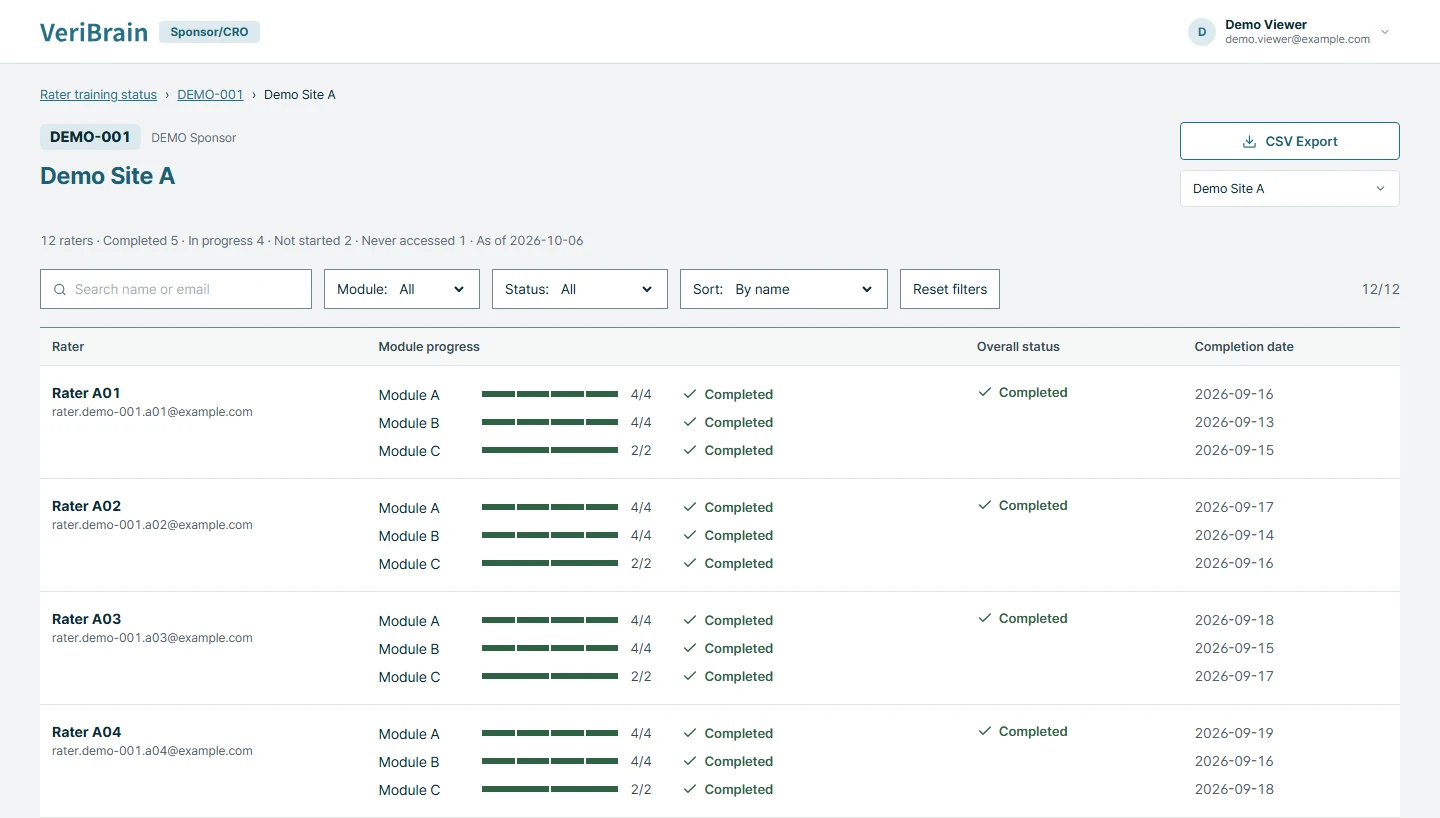The image size is (1440, 818).
Task: Click completion date 2026-09-19
Action: click(x=1234, y=733)
